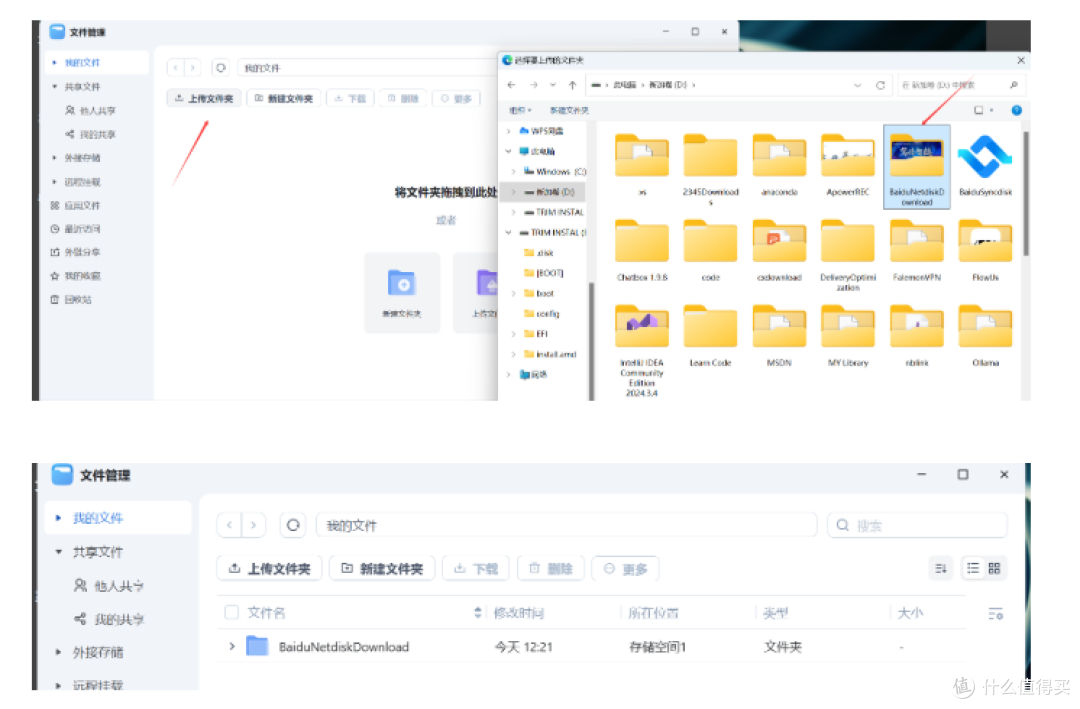The width and height of the screenshot is (1080, 709).
Task: Switch to grid view in lower File Manager
Action: point(994,568)
